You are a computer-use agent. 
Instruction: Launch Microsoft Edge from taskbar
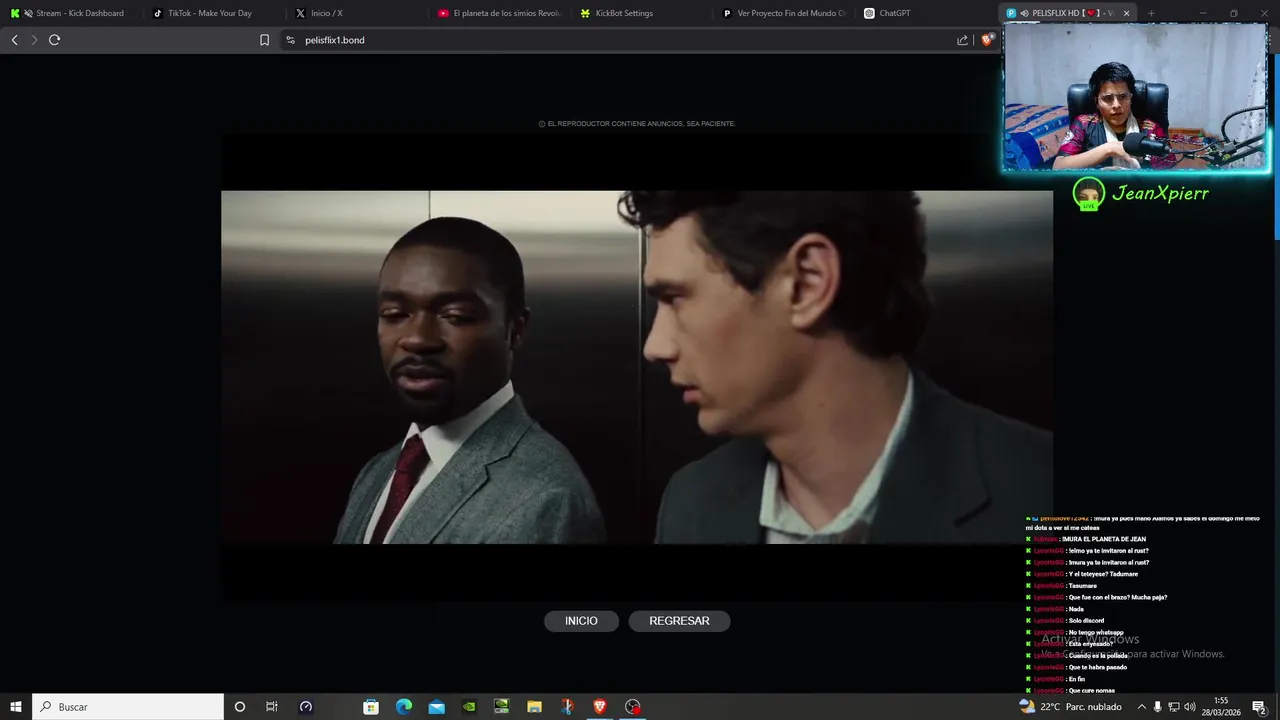[404, 707]
